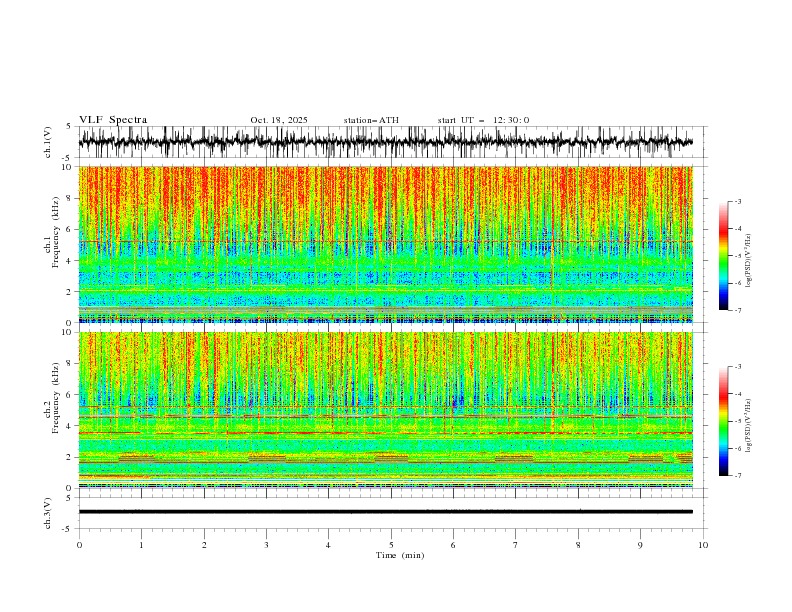Click the time axis tick label '3'

266,545
